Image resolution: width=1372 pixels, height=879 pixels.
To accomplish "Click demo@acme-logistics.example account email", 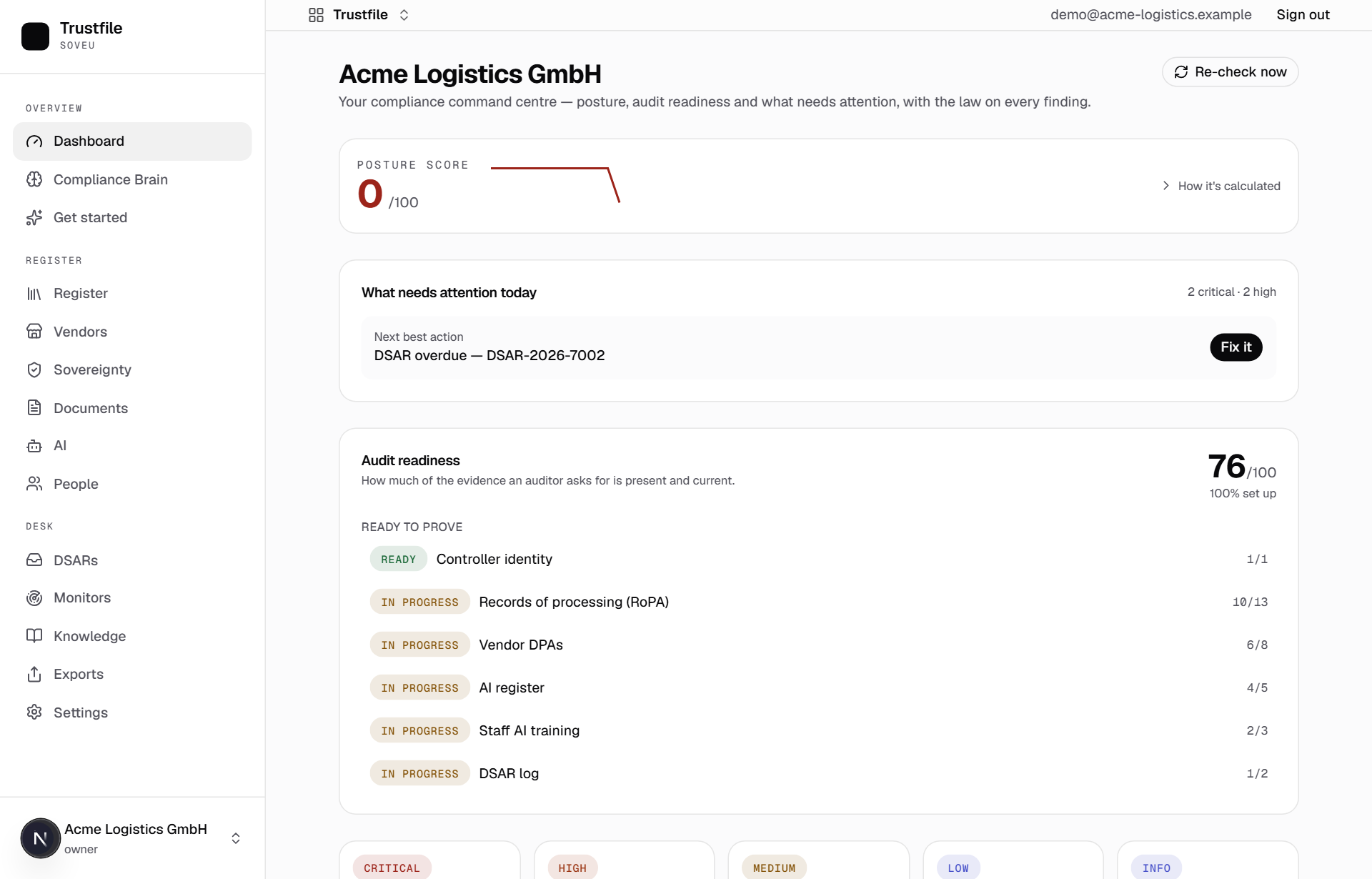I will (1150, 15).
